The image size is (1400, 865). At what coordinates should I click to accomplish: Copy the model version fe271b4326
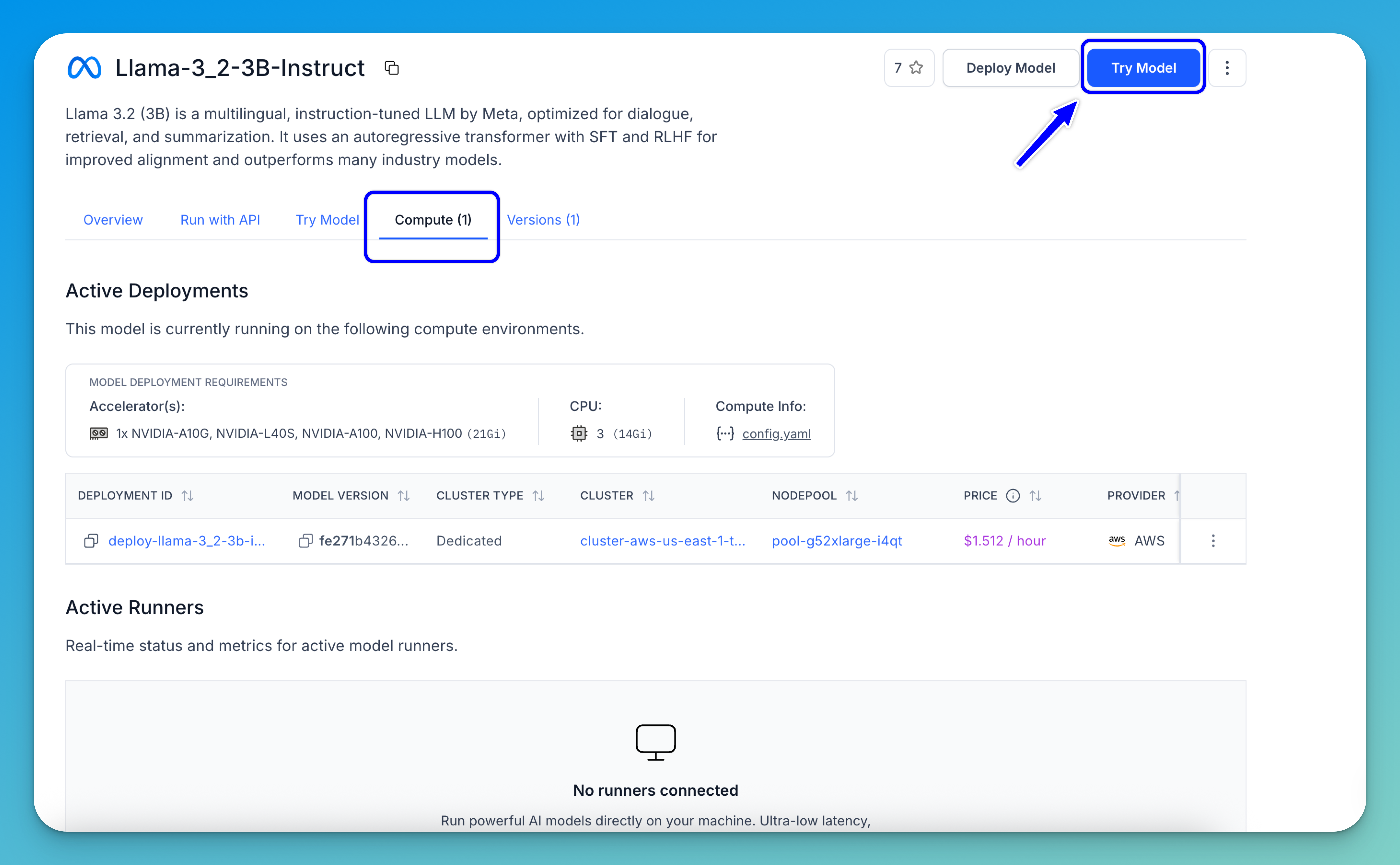[306, 540]
